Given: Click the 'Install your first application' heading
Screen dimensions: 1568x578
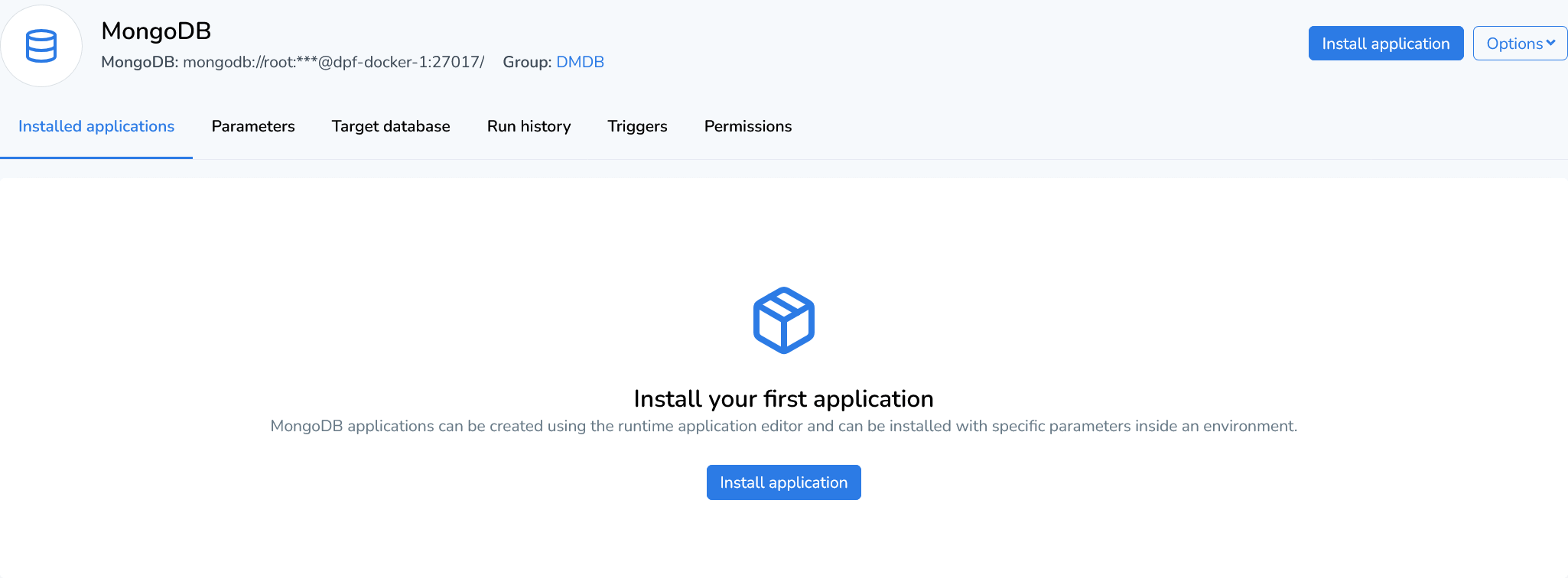Looking at the screenshot, I should tap(783, 399).
